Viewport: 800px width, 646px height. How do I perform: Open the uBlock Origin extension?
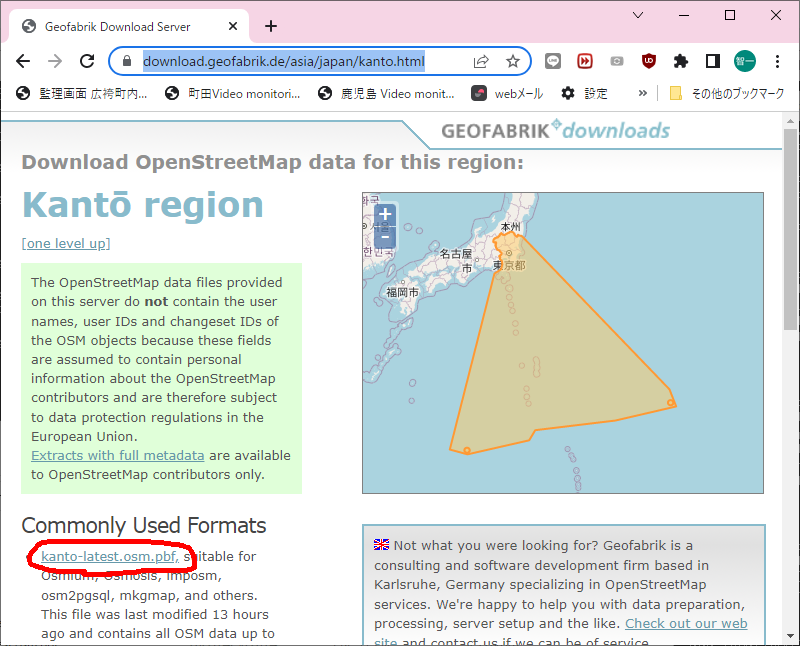(x=649, y=61)
